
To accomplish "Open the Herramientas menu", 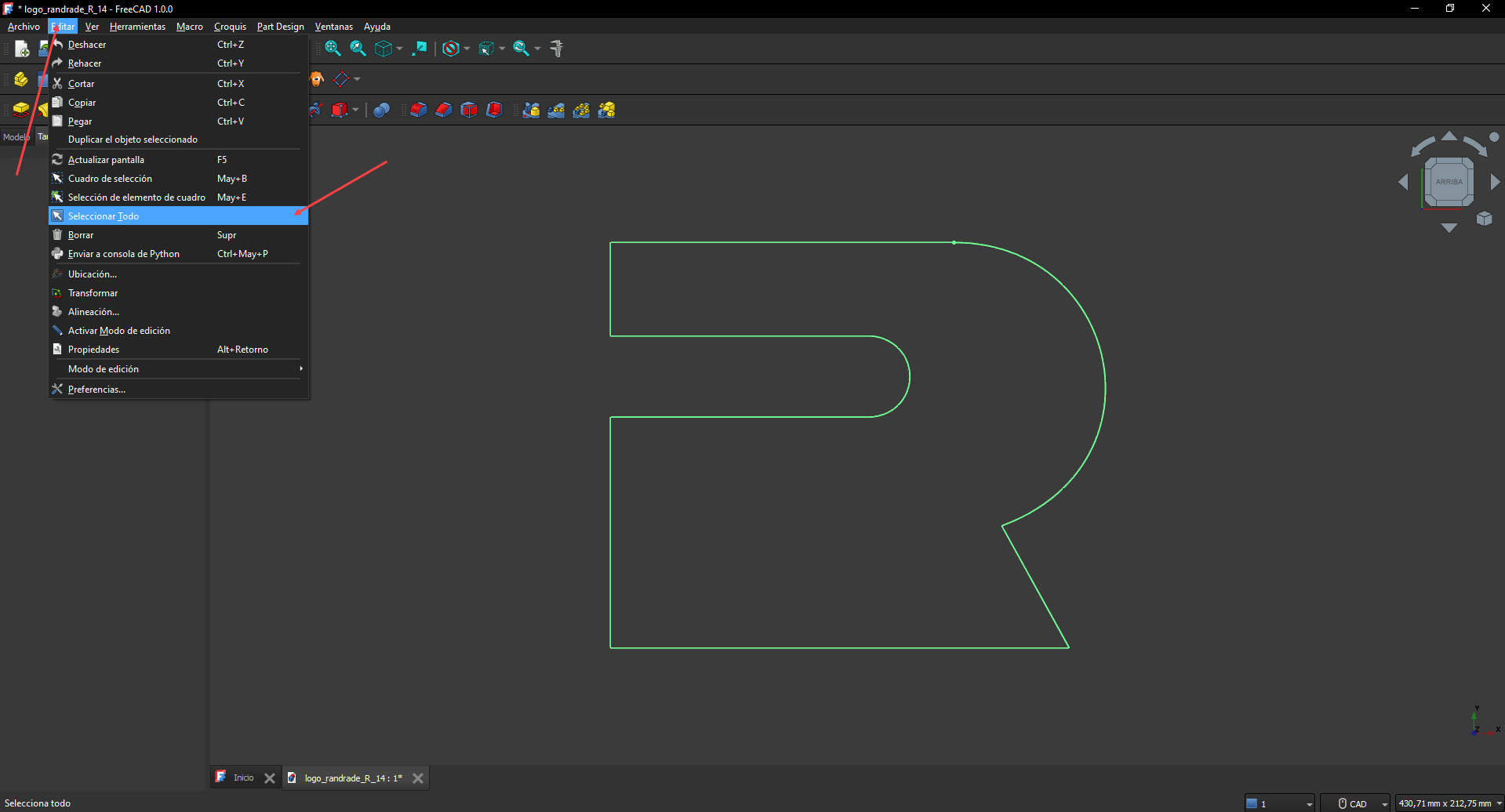I will 137,27.
